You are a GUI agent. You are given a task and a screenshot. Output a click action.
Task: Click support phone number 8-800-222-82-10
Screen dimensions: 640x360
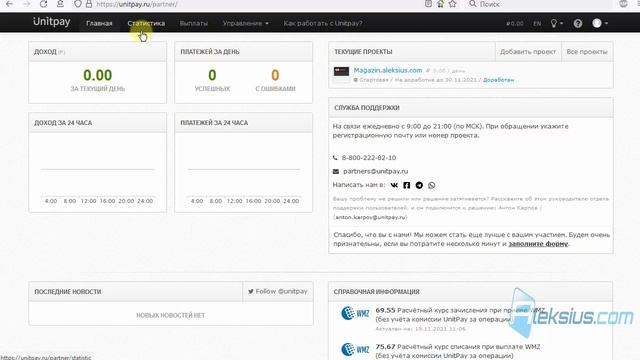[369, 158]
